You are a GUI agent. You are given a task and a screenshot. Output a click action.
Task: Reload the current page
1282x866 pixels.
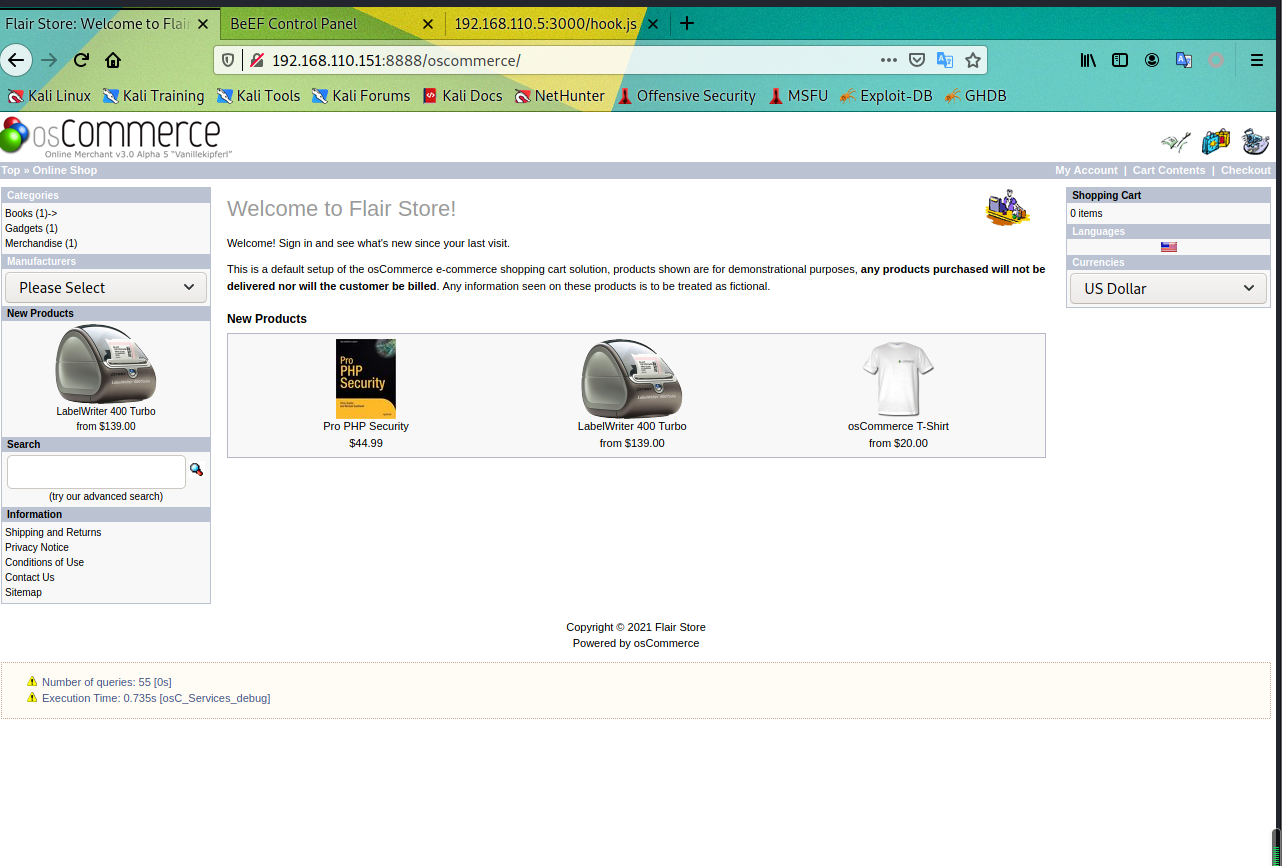click(x=81, y=60)
